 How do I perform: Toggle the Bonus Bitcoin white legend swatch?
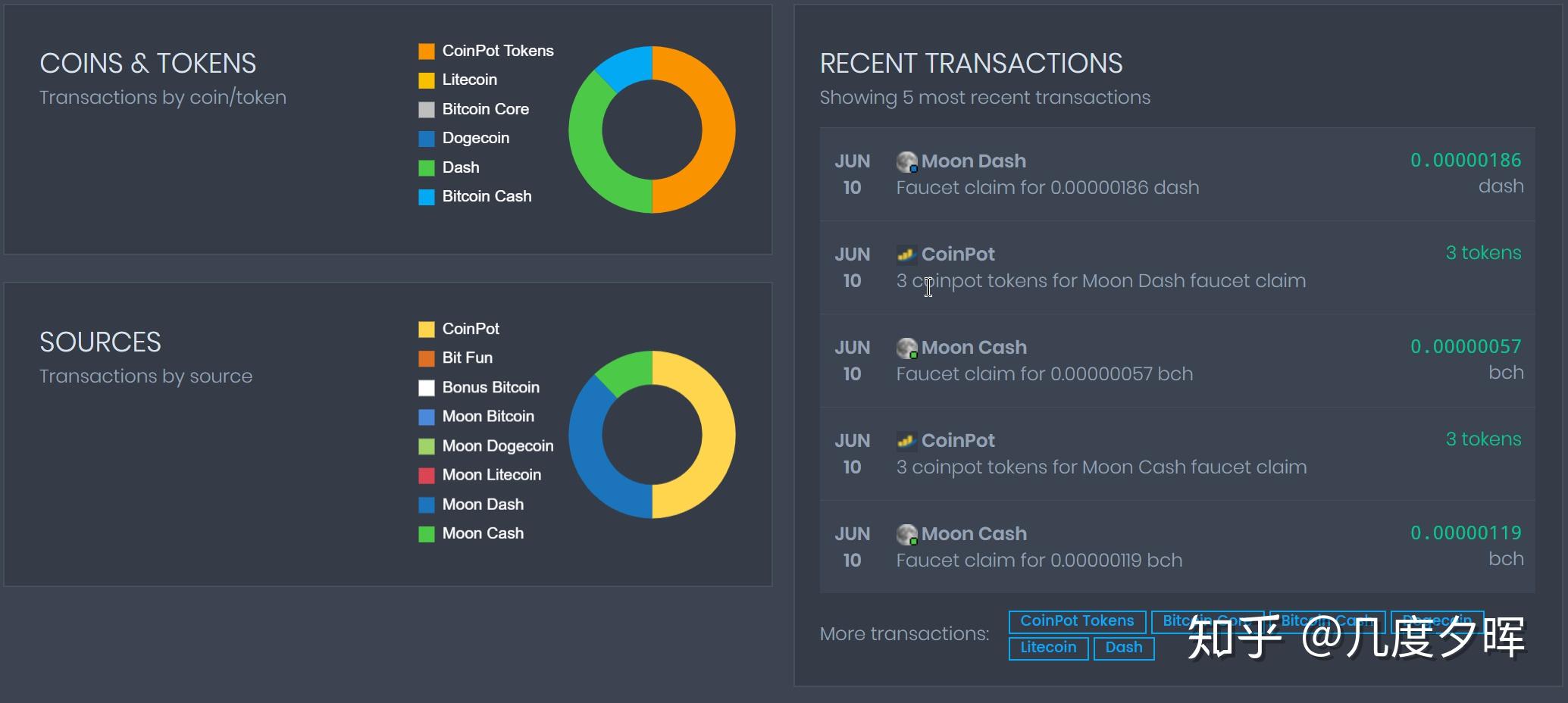pos(427,388)
